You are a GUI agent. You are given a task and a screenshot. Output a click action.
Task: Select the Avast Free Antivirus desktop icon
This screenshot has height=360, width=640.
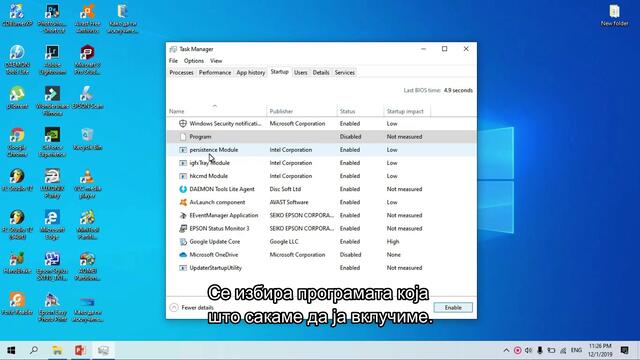[87, 18]
